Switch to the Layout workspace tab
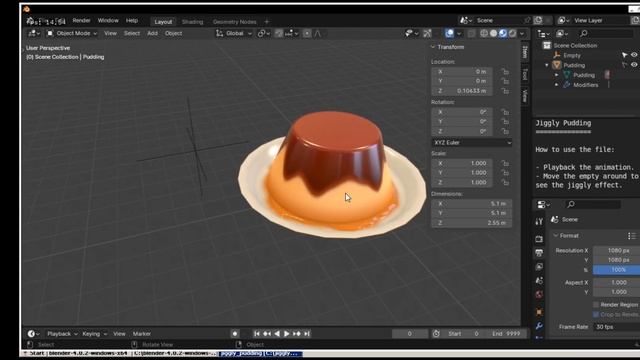The width and height of the screenshot is (640, 360). 163,22
